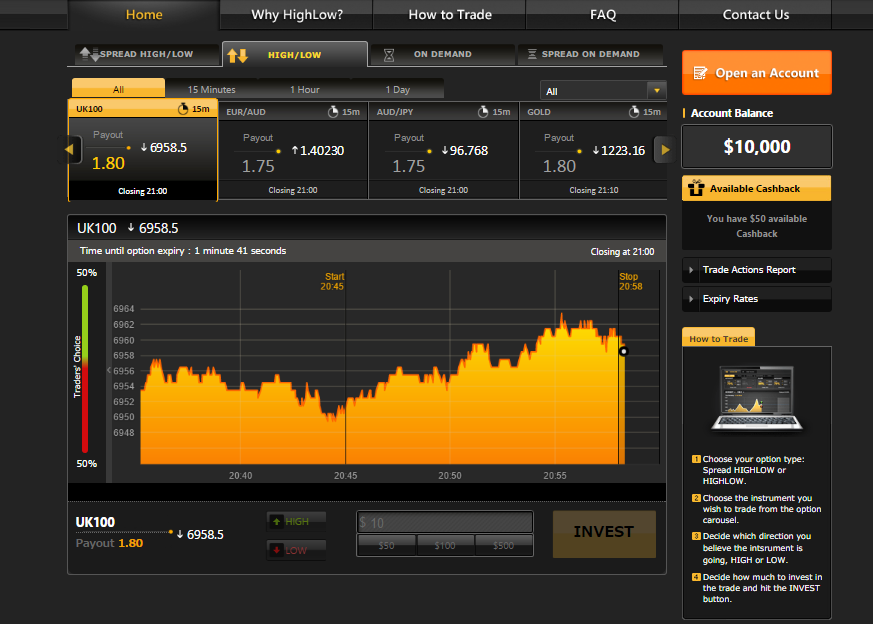Expand Trade Actions Report
This screenshot has width=873, height=624.
[757, 270]
